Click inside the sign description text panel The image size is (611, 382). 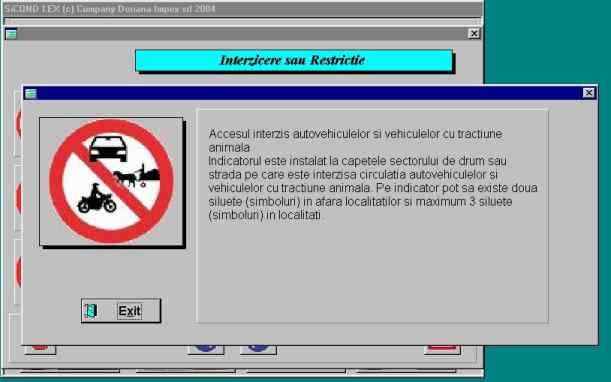click(x=373, y=216)
